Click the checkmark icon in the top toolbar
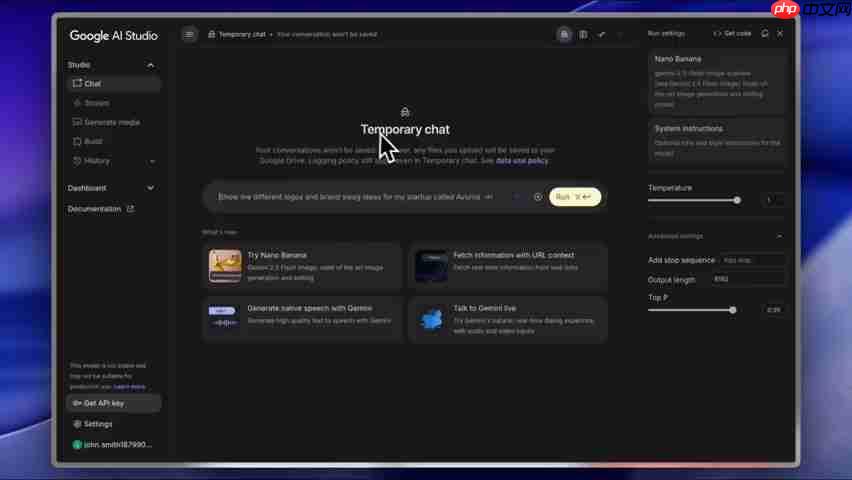The width and height of the screenshot is (852, 480). 602,34
